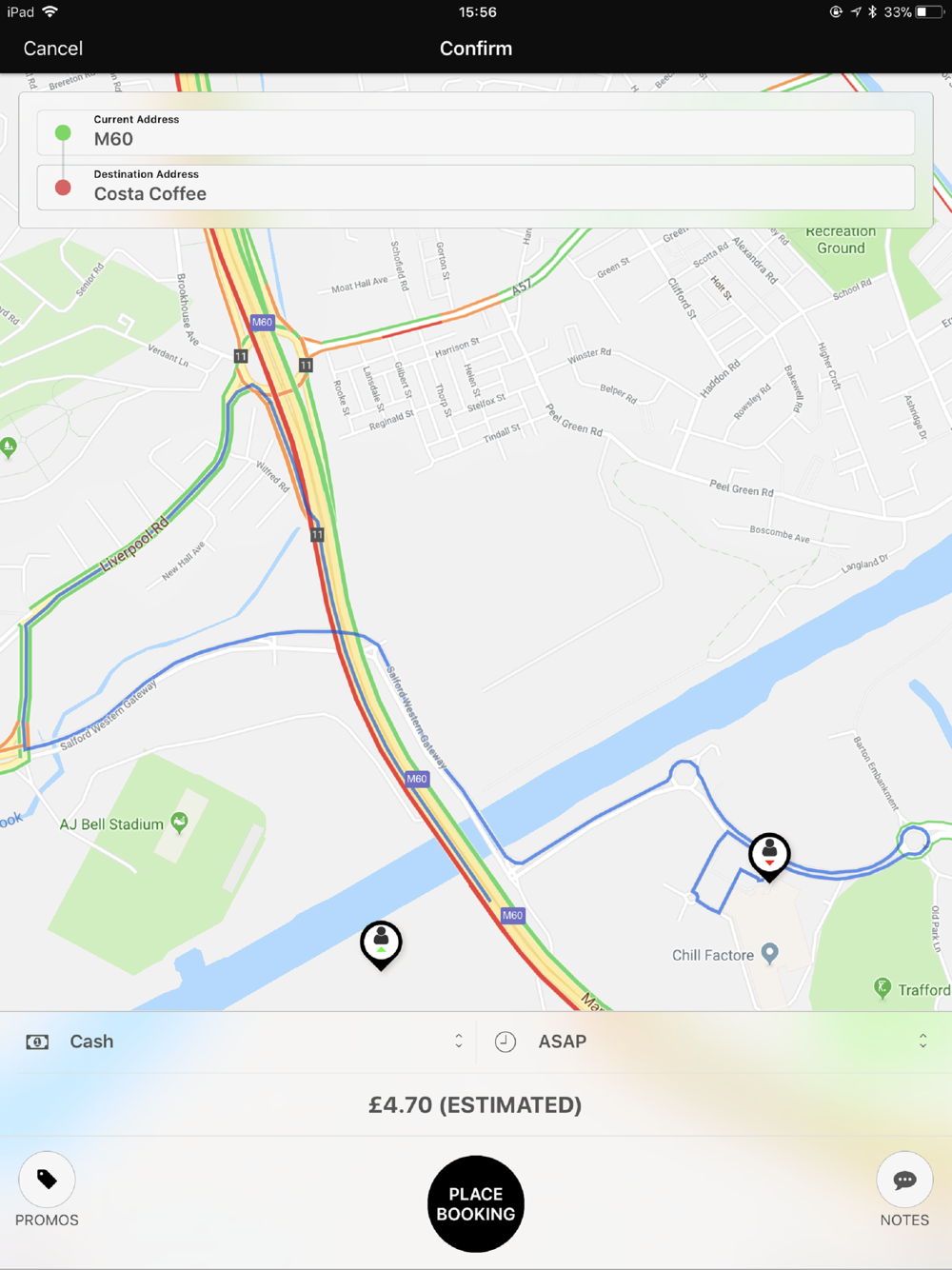
Task: Tap the clock icon beside ASAP
Action: (506, 1042)
